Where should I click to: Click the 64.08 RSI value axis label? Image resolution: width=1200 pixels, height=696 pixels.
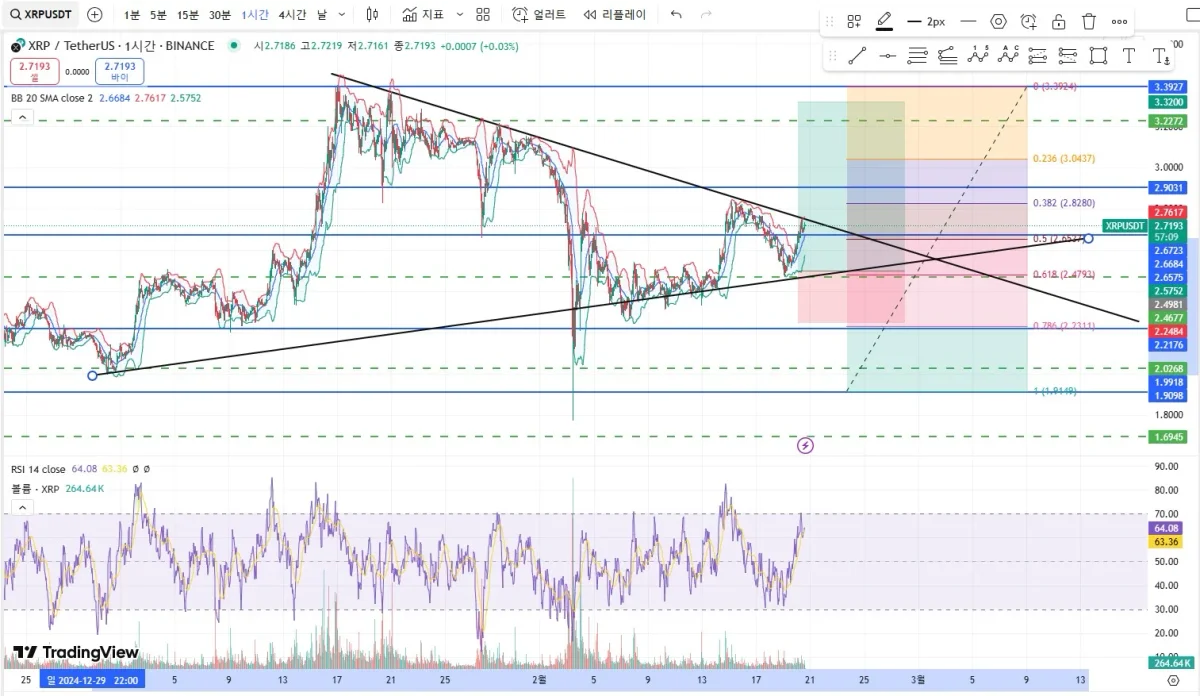coord(1167,528)
